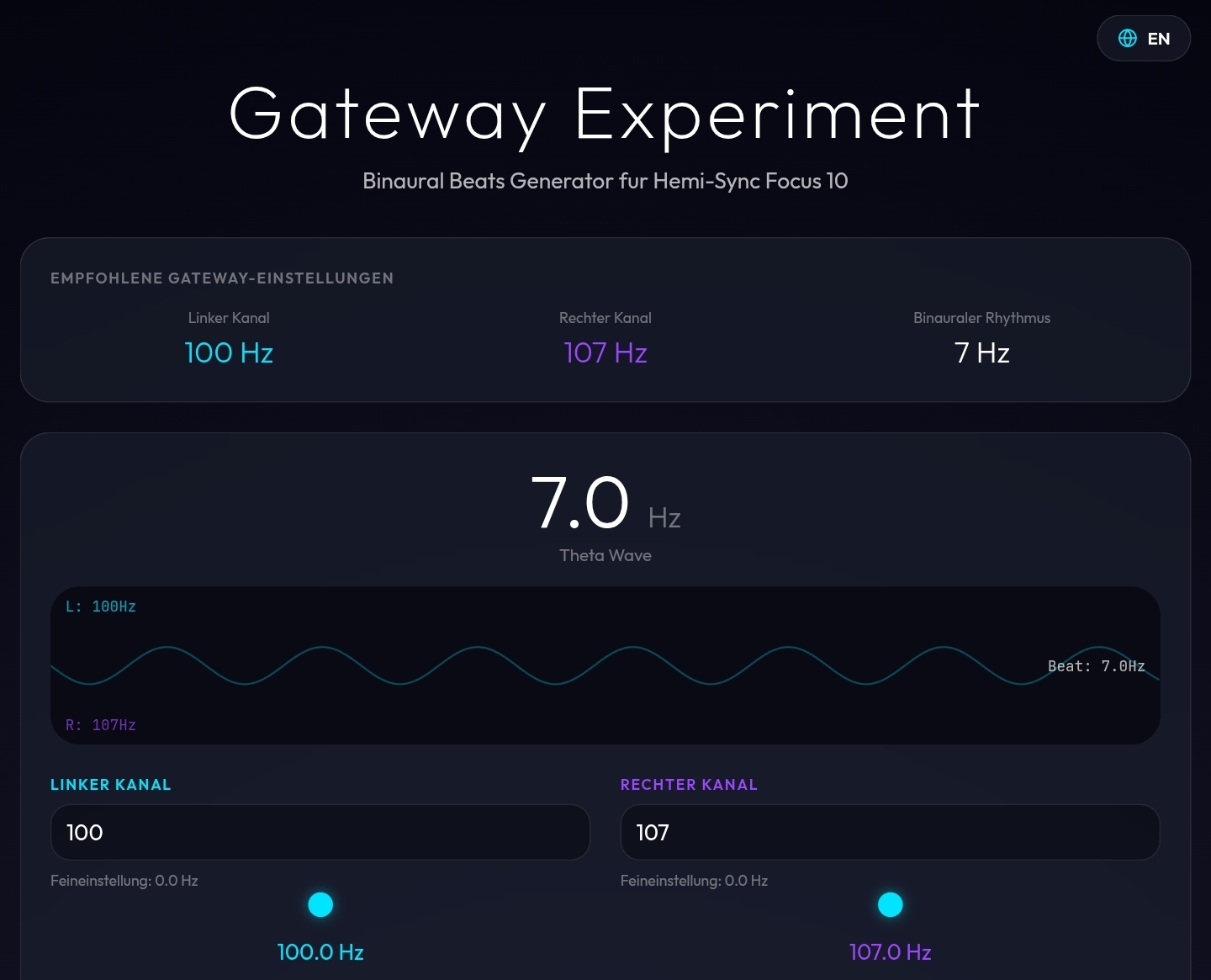Image resolution: width=1211 pixels, height=980 pixels.
Task: Click the globe language icon
Action: 1128,38
